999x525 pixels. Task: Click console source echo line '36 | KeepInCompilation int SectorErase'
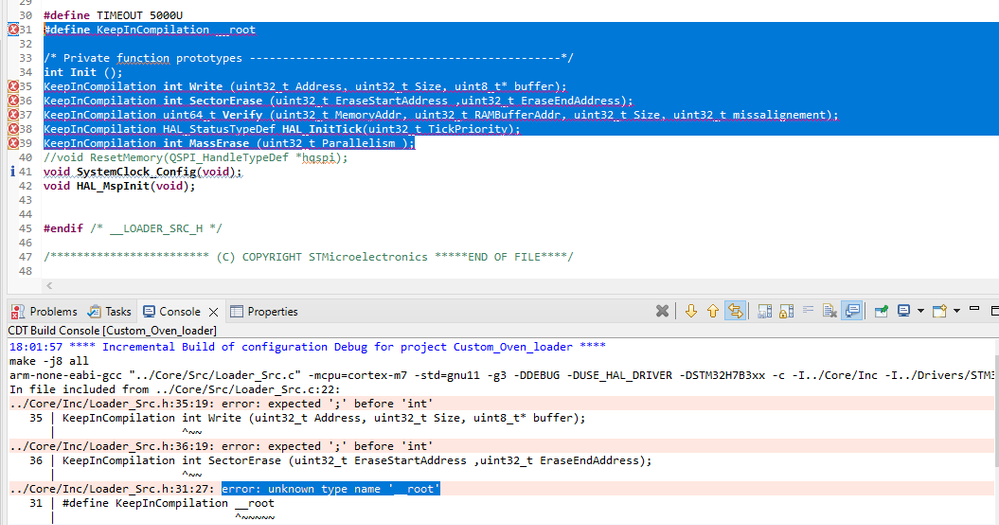[340, 460]
